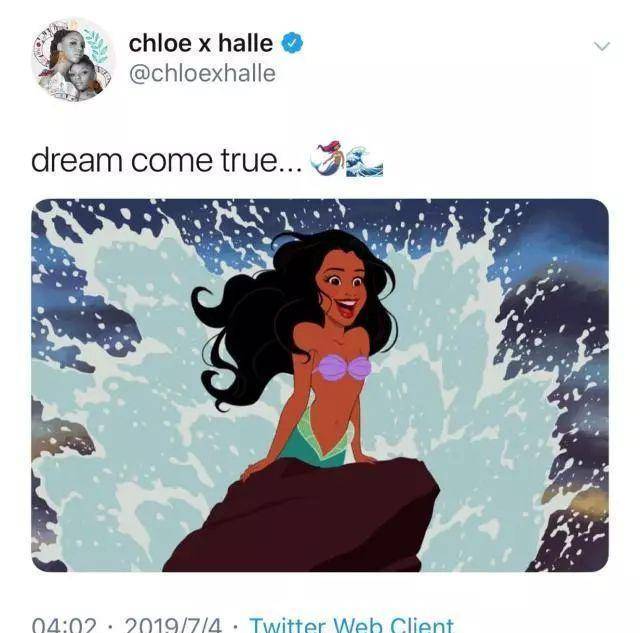Open the tweet options chevron menu
640x633 pixels.
602,46
